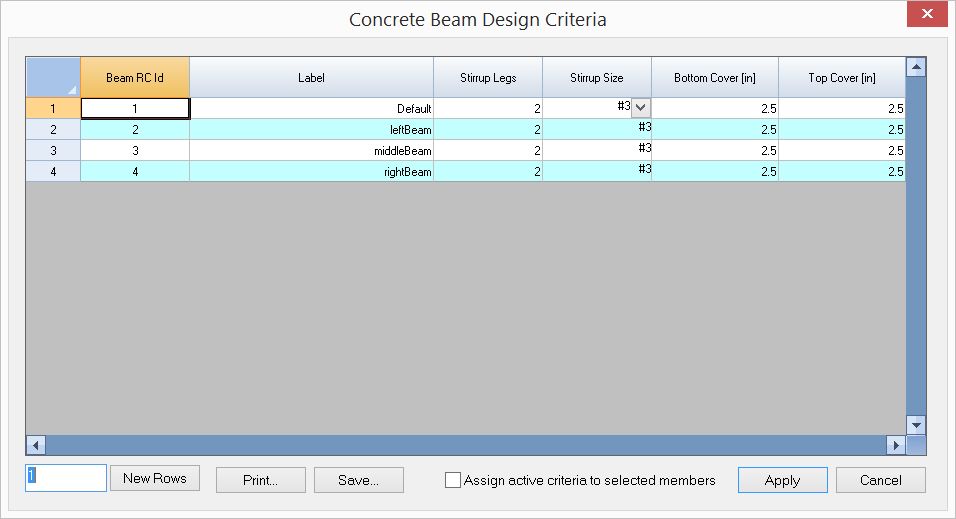Click the new rows count input field

point(66,478)
